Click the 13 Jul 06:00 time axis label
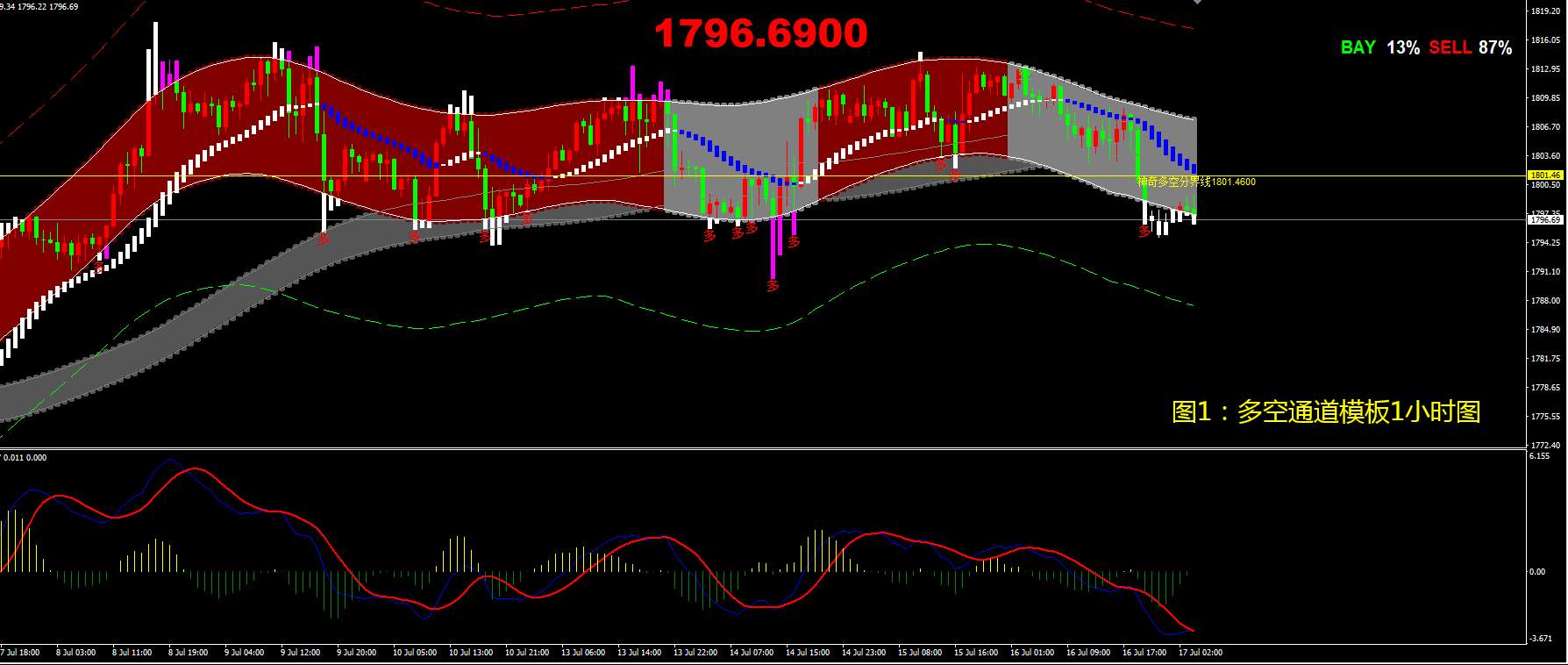Screen dimensions: 1568x665 click(x=583, y=653)
